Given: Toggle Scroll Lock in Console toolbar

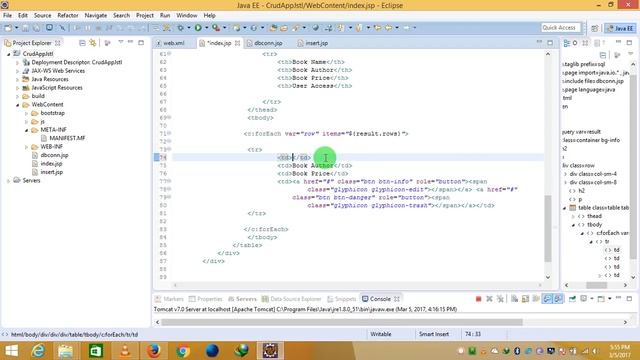Looking at the screenshot, I should pos(525,299).
